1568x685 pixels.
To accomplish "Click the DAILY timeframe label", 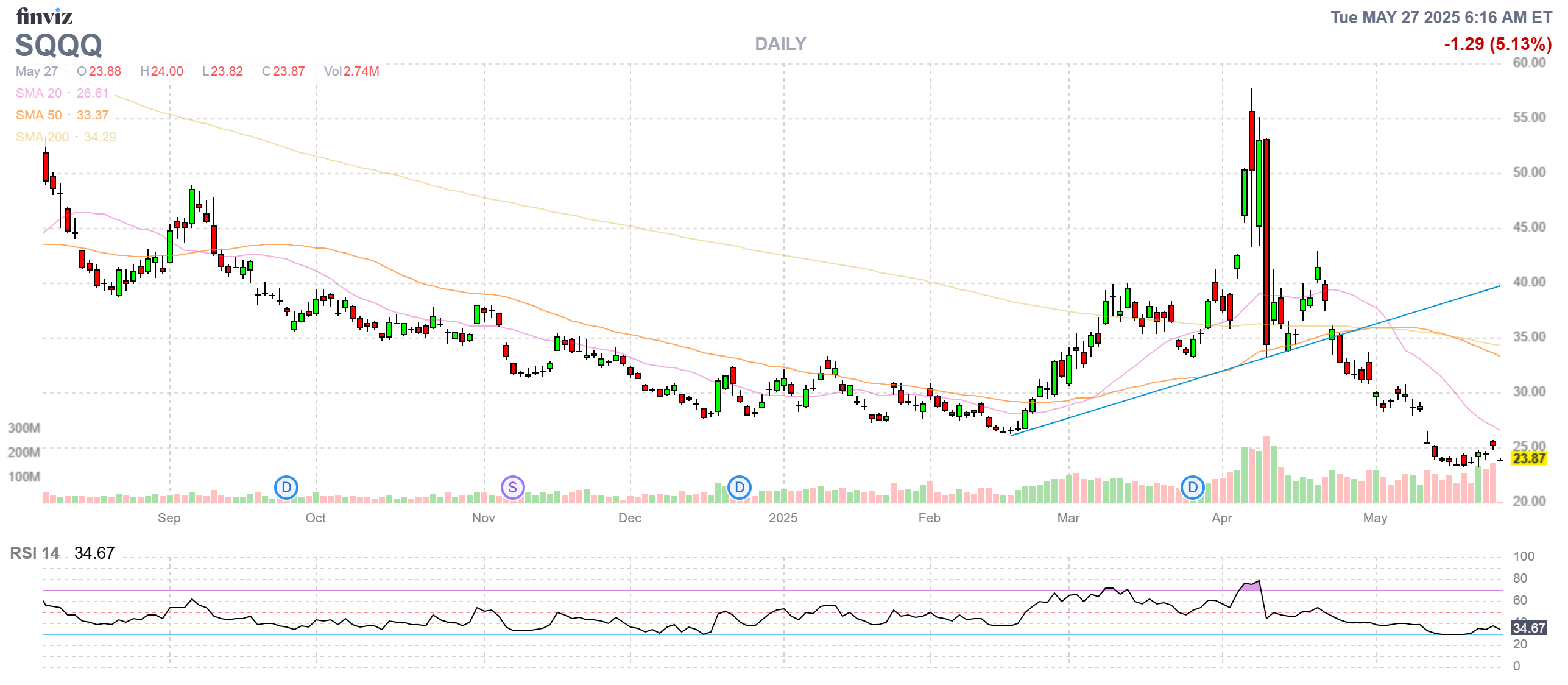I will point(780,44).
